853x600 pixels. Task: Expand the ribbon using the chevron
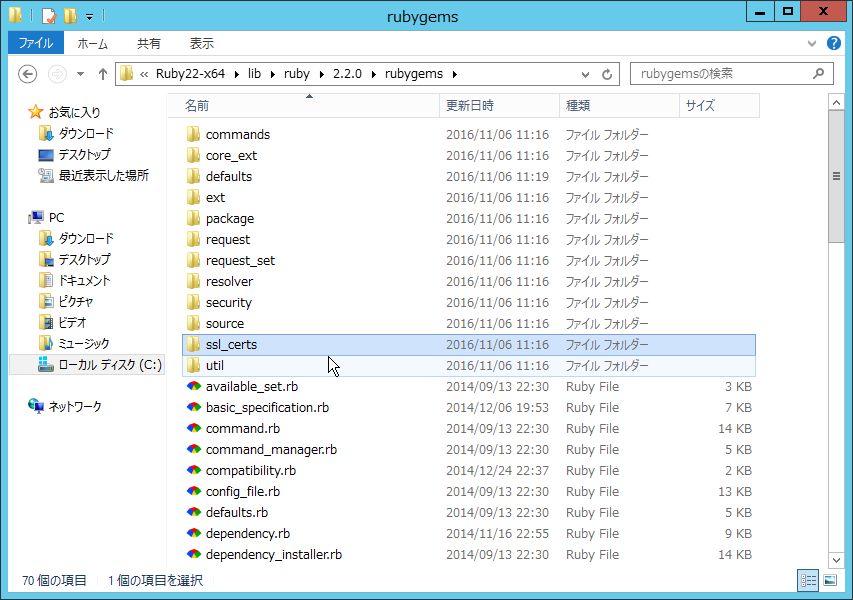point(812,44)
